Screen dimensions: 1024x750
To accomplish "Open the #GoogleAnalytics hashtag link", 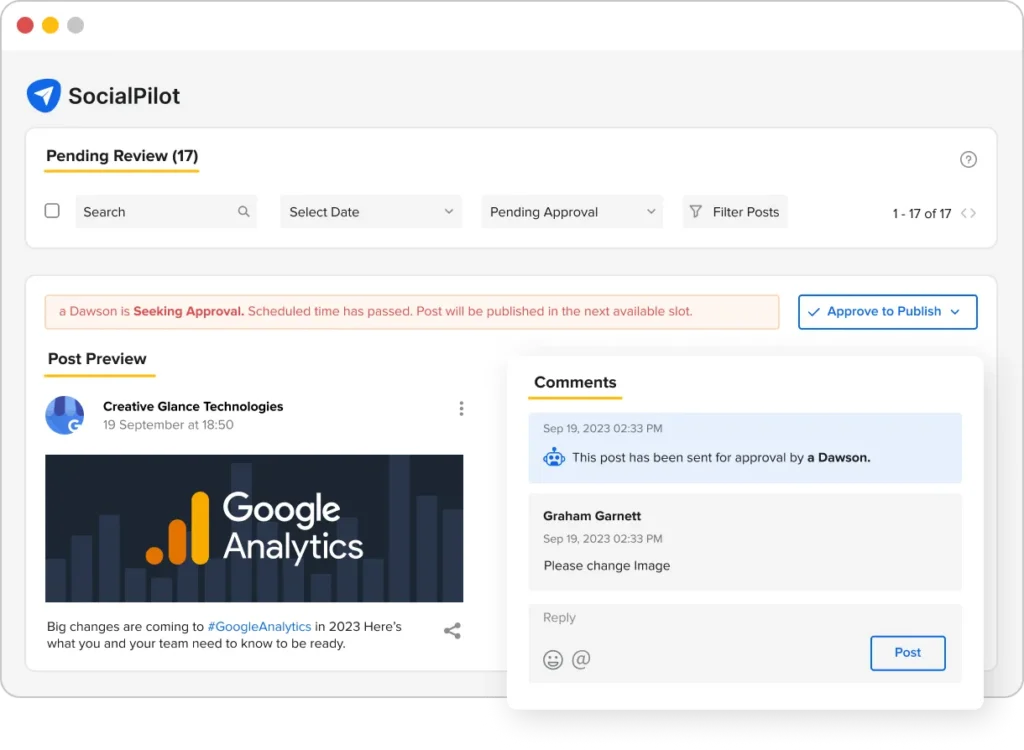I will point(259,626).
